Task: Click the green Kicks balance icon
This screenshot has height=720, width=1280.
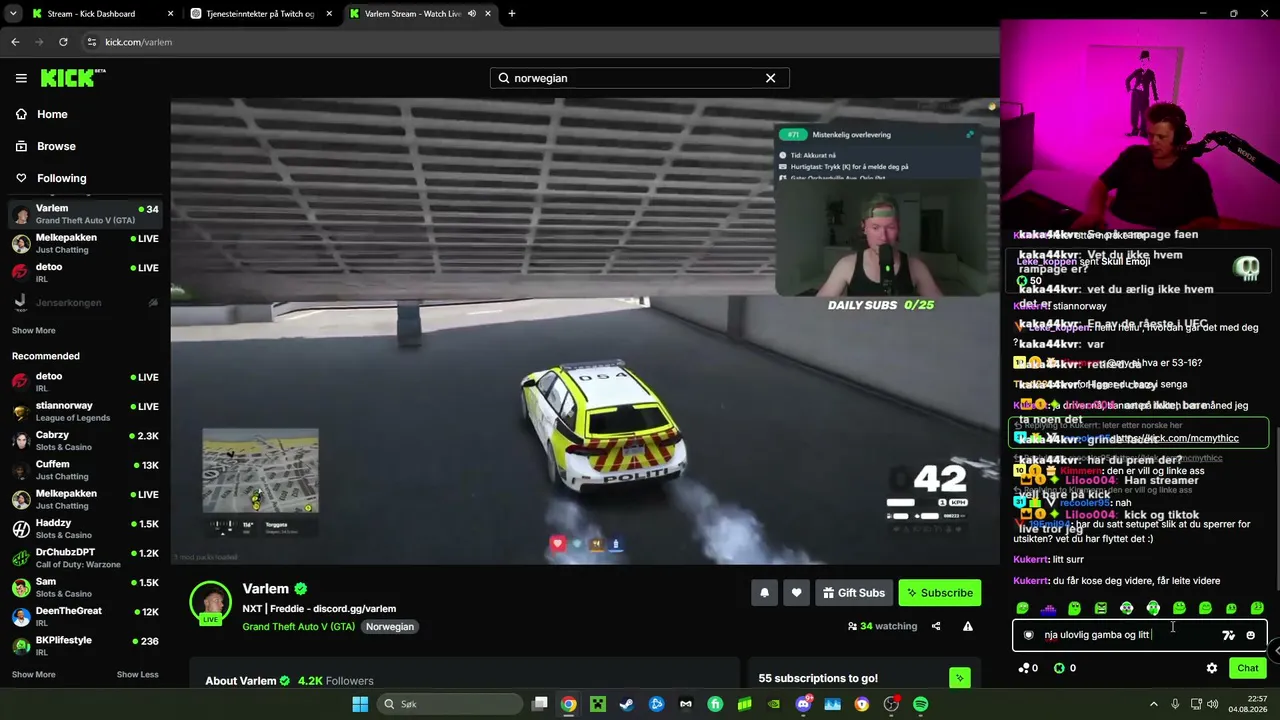Action: pyautogui.click(x=1060, y=668)
